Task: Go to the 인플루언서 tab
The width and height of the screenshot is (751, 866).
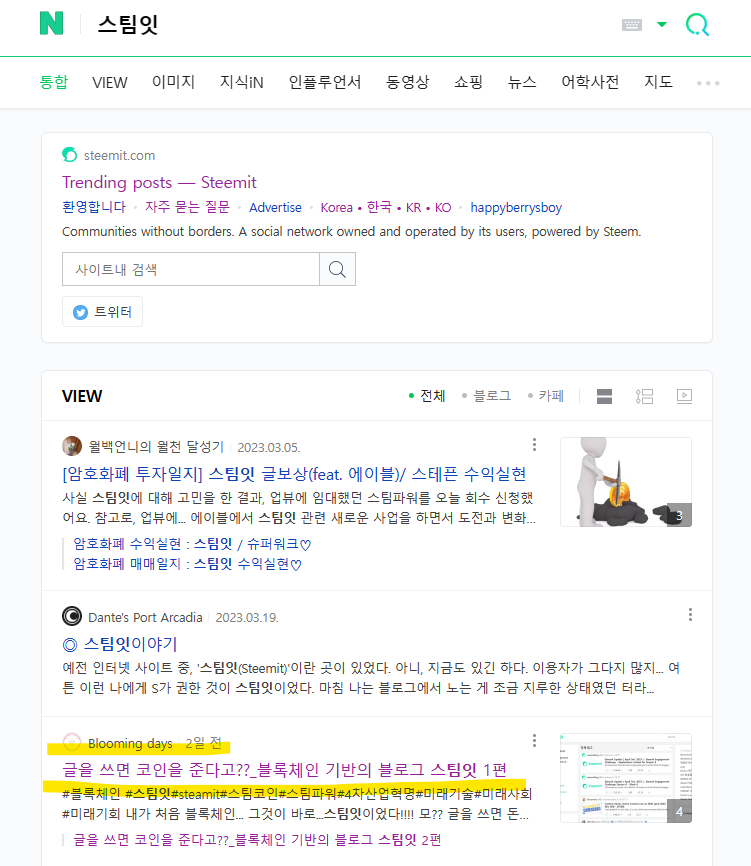Action: (325, 82)
